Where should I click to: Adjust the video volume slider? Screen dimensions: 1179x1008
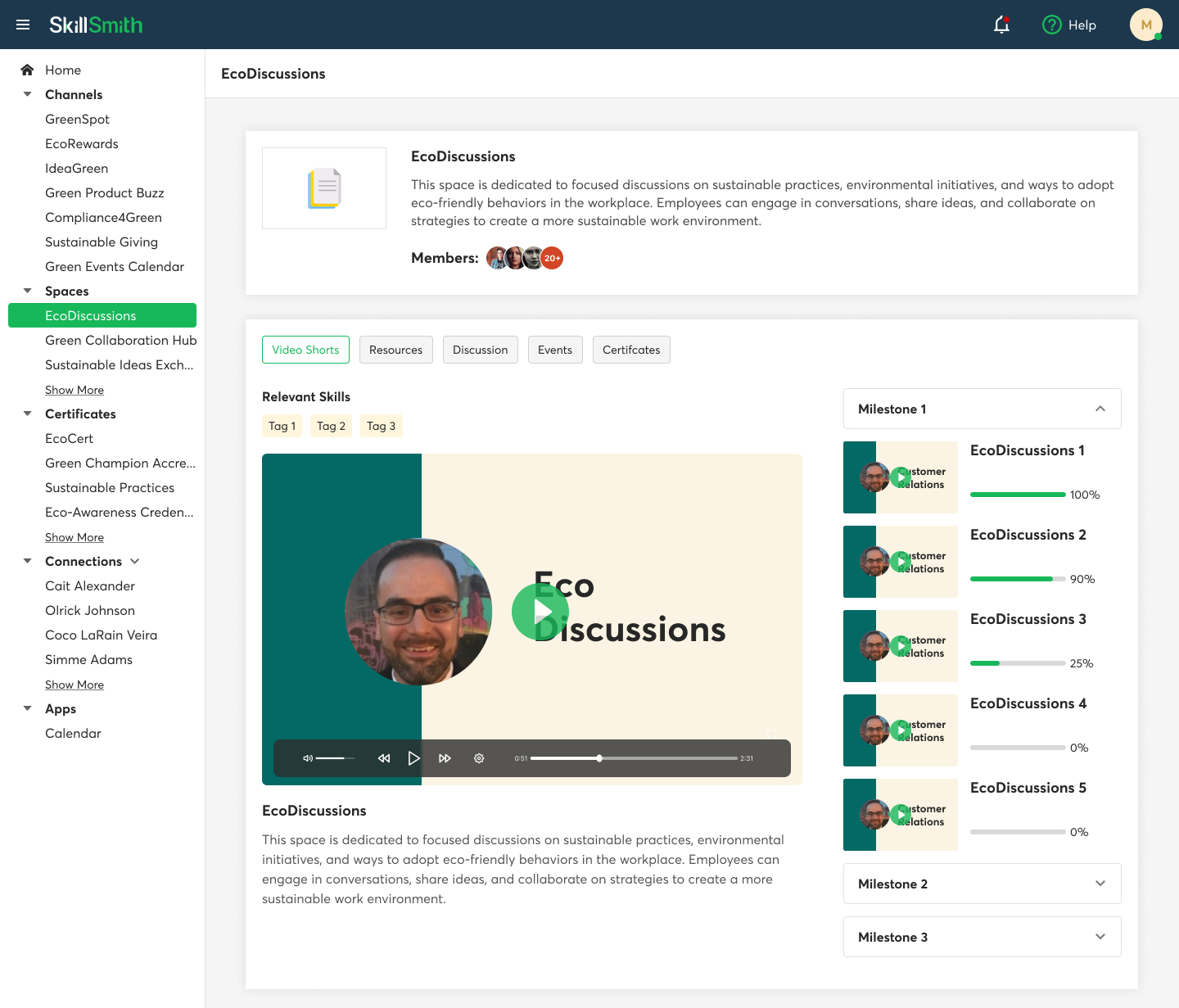click(x=336, y=758)
